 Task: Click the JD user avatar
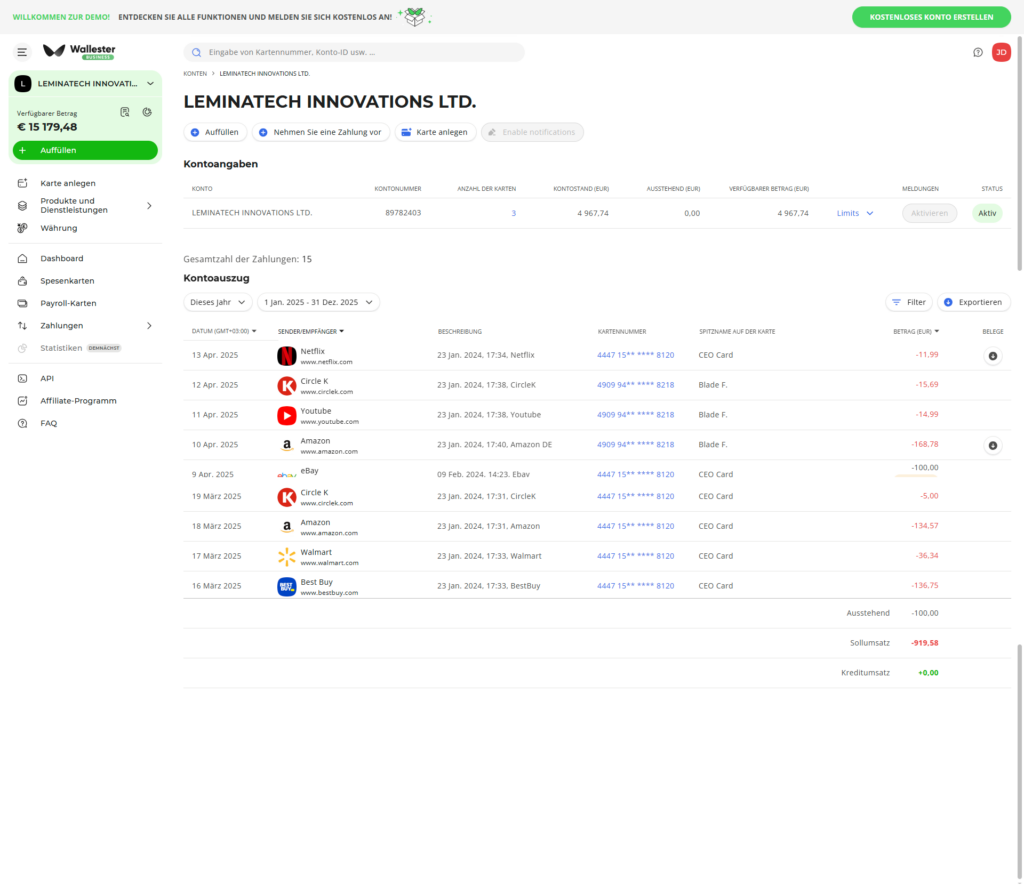1001,52
